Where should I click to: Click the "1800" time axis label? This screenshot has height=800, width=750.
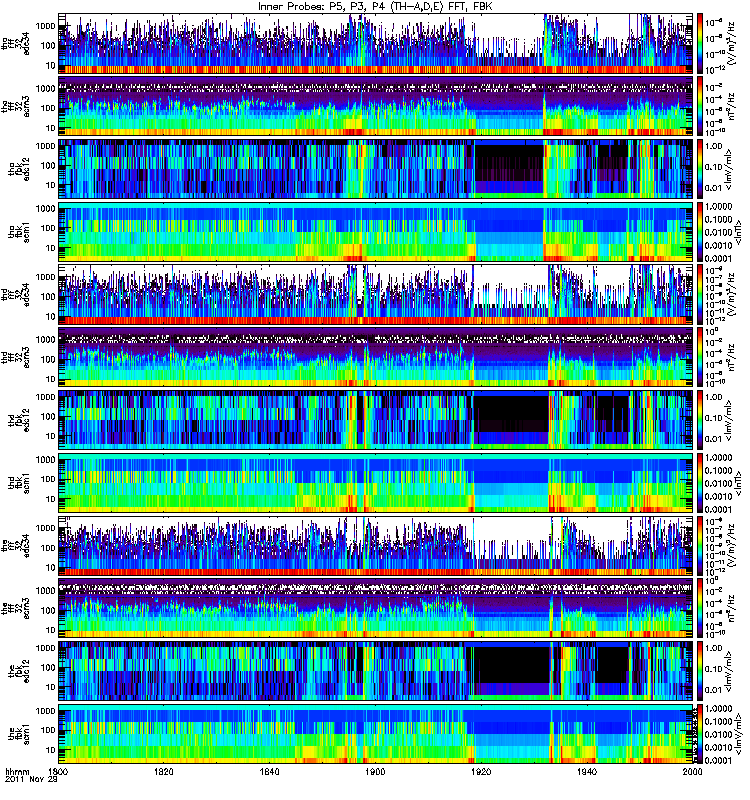point(58,771)
